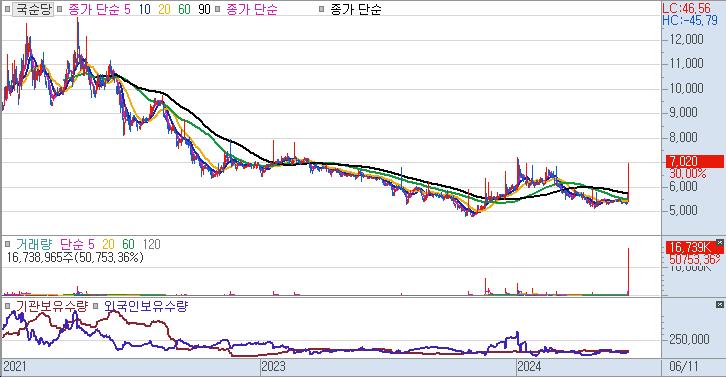Close the volume panel with its X button

(x=720, y=242)
